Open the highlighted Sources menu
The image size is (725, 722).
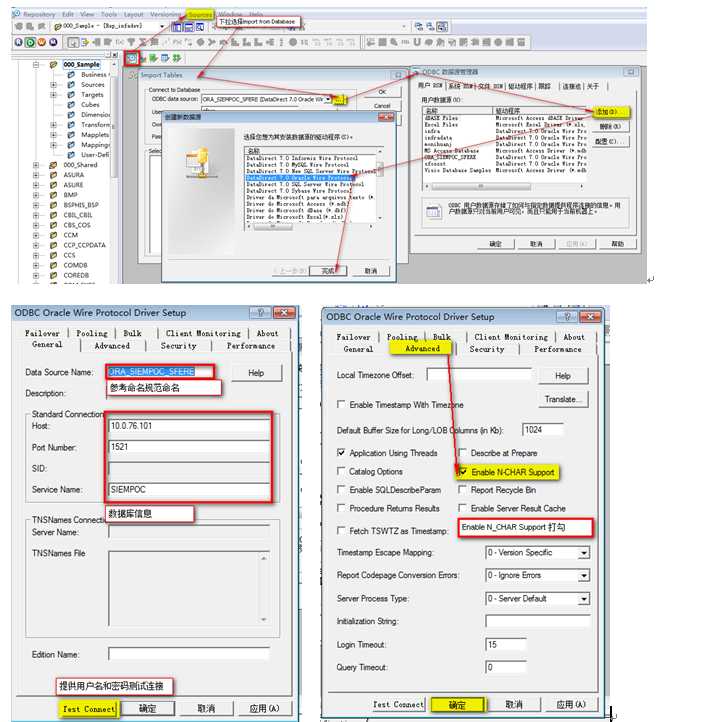199,14
